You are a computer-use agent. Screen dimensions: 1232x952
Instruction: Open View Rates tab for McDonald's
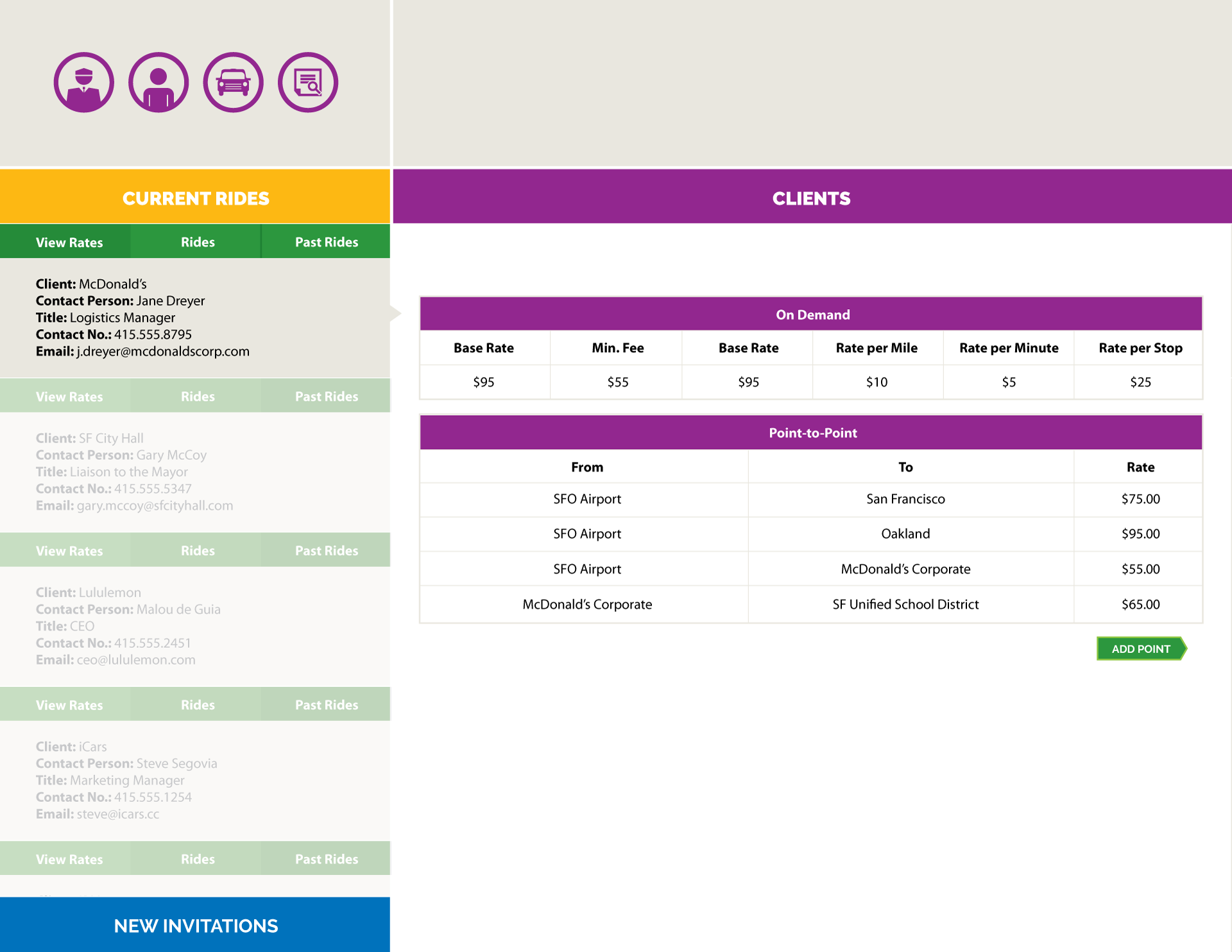(x=69, y=242)
